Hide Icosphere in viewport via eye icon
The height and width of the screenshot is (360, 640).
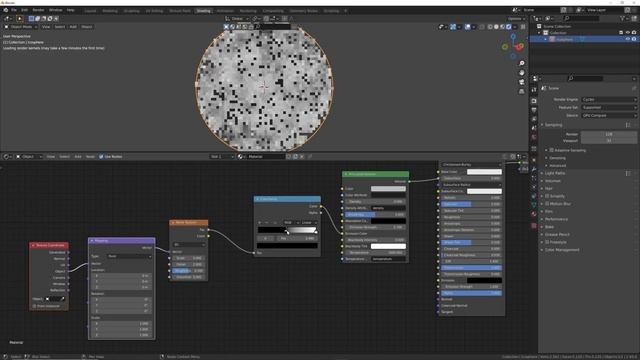(x=628, y=39)
